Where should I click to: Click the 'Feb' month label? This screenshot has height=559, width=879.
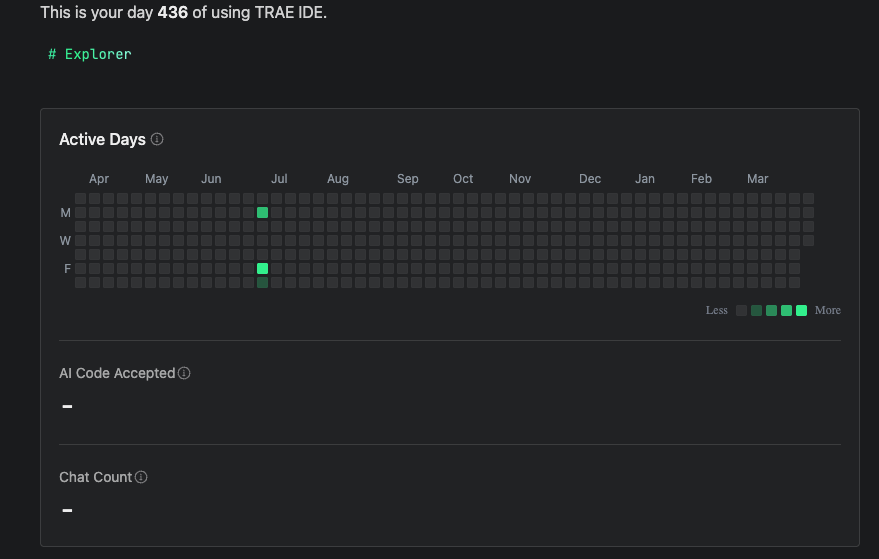(701, 179)
